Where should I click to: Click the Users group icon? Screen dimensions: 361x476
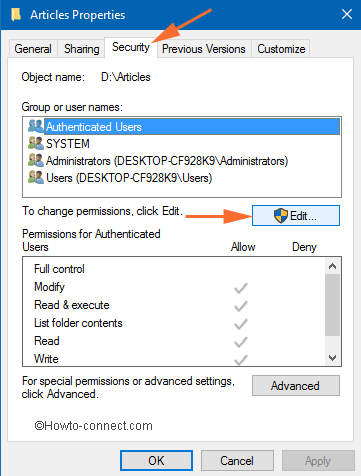pos(36,177)
